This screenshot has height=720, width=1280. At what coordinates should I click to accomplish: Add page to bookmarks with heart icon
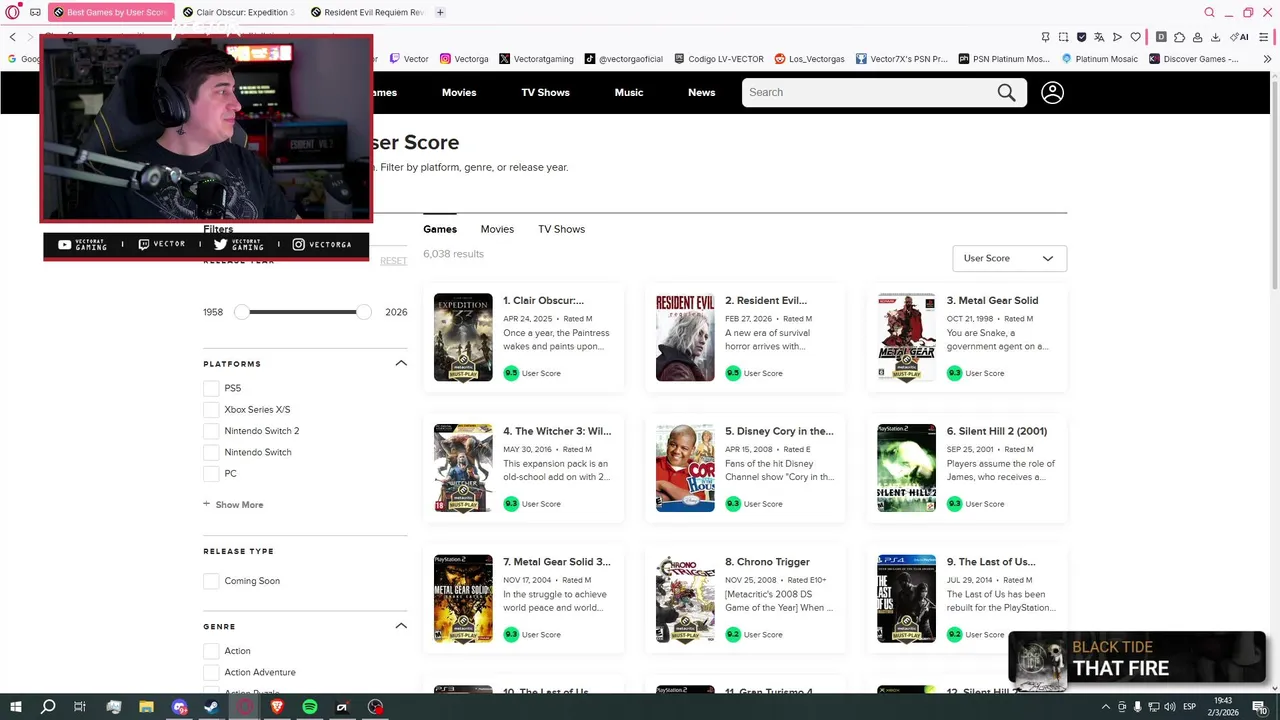point(1135,37)
